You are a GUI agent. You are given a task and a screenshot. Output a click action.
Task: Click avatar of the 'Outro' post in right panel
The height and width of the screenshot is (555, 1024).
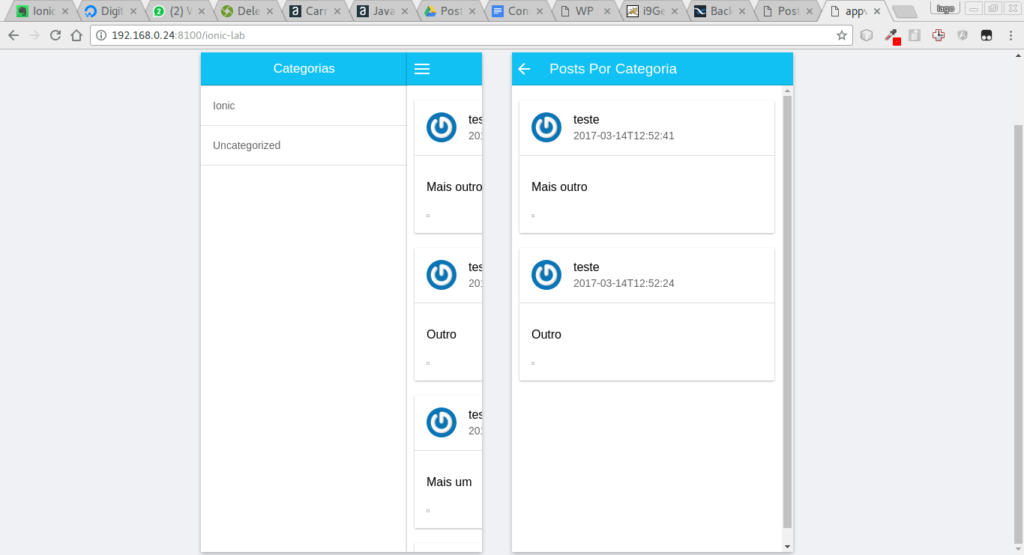tap(546, 275)
